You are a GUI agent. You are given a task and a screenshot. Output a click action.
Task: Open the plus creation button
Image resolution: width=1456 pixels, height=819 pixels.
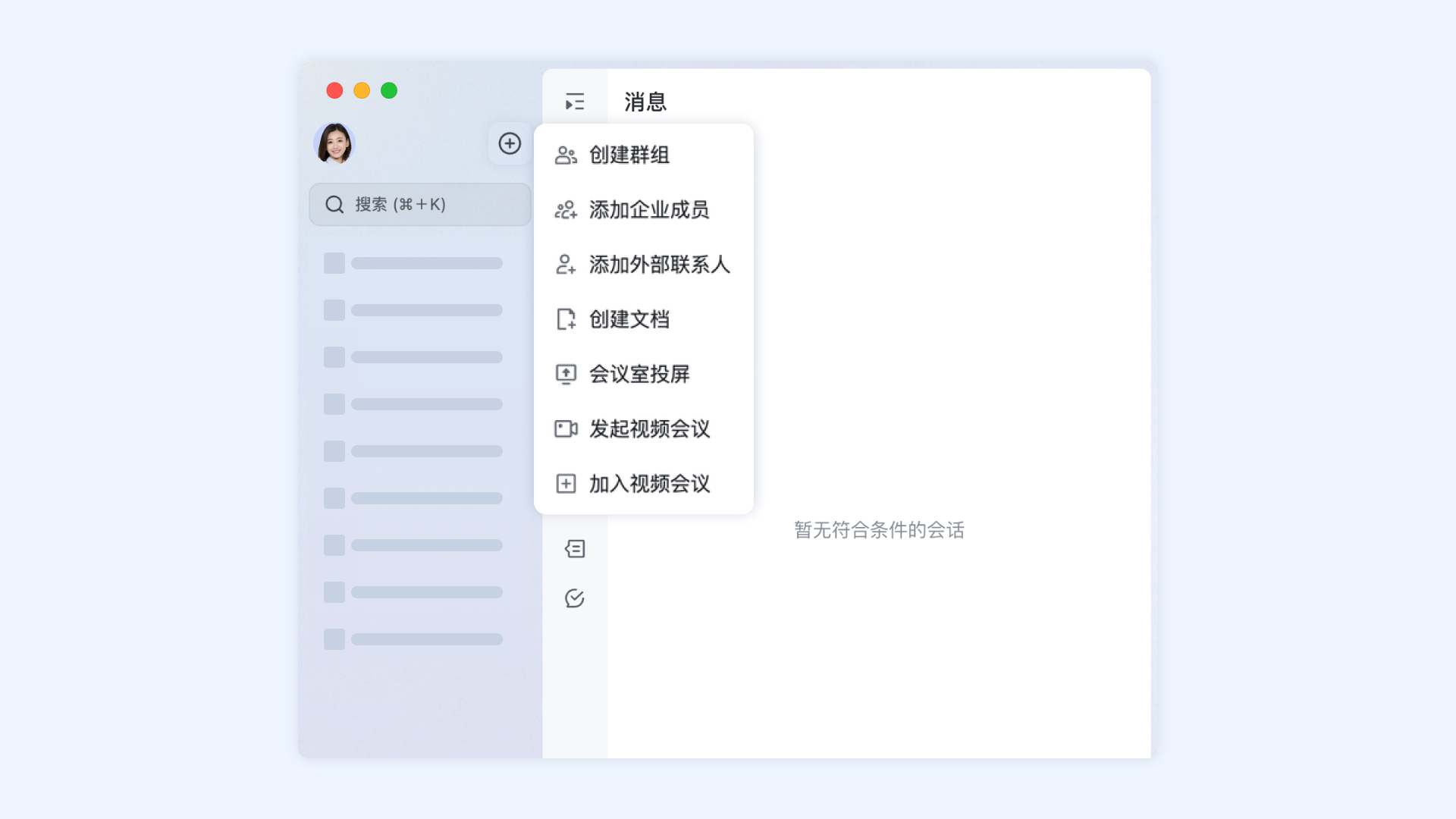pyautogui.click(x=510, y=143)
